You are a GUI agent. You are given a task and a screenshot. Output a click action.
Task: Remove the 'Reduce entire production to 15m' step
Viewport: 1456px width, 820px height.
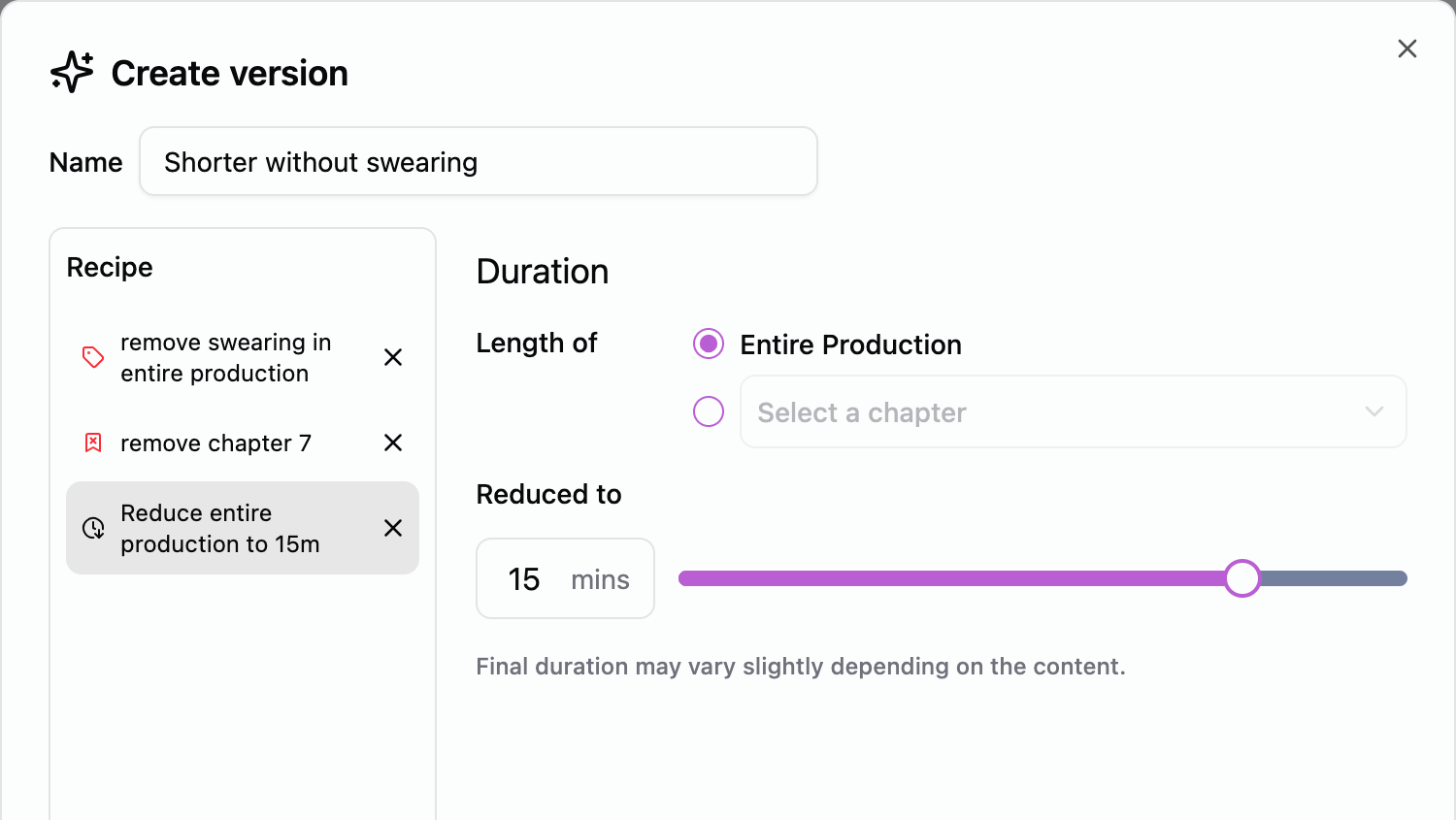tap(392, 528)
